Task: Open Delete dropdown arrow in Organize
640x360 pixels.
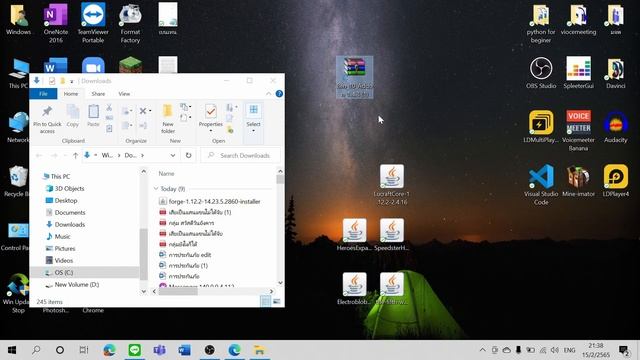Action: coord(150,111)
